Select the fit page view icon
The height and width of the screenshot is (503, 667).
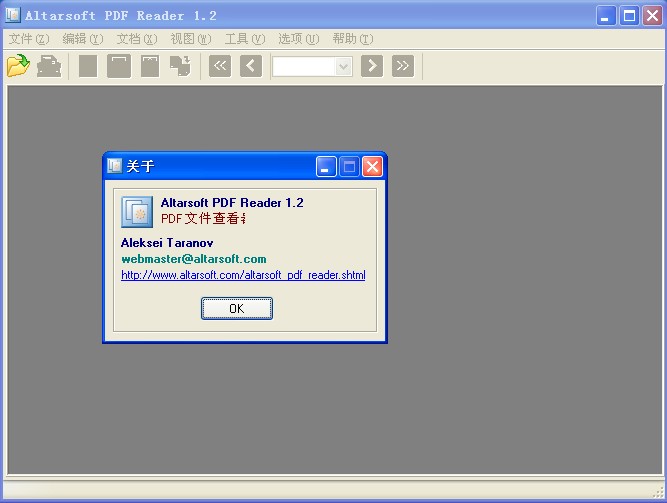119,66
